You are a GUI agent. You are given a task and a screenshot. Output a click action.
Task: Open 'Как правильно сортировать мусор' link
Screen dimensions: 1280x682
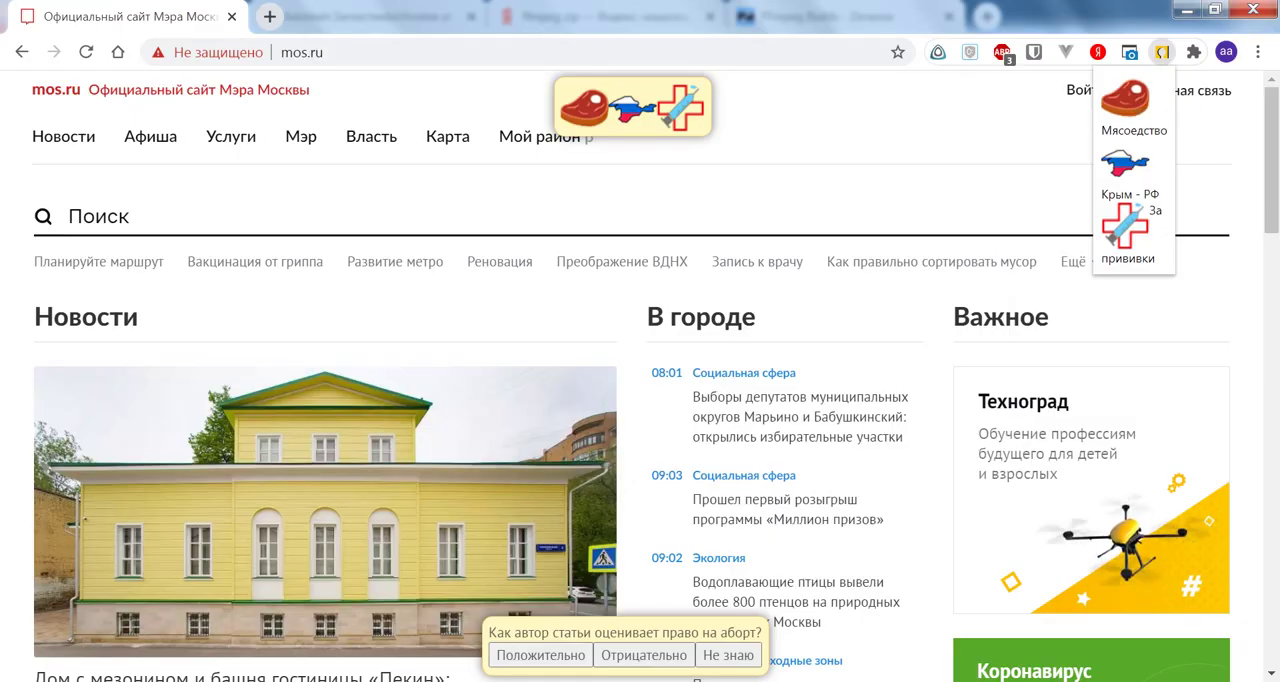932,262
